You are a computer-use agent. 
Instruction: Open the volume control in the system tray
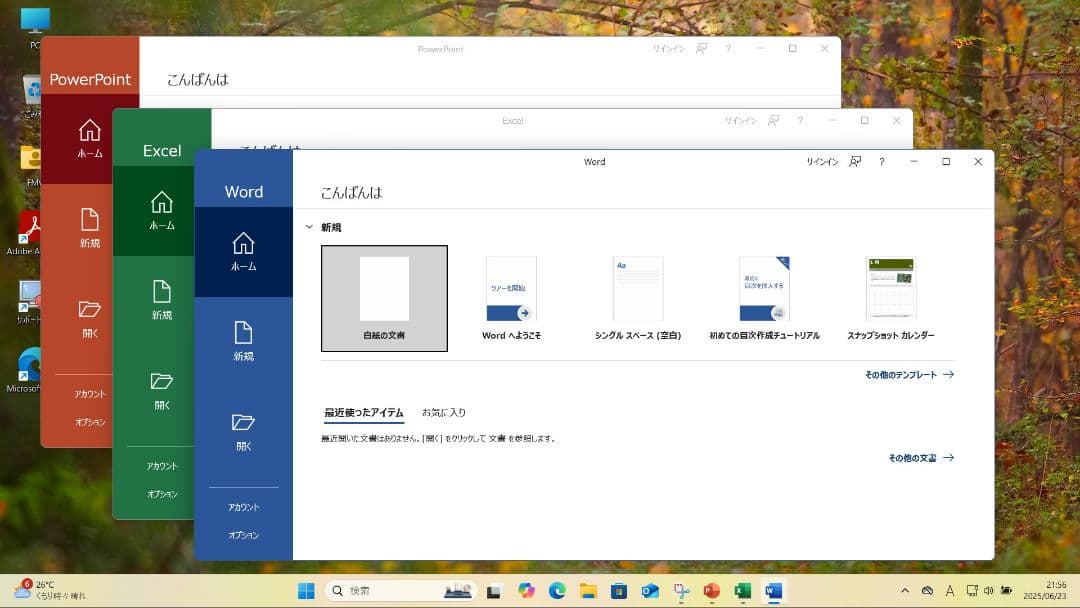point(990,590)
